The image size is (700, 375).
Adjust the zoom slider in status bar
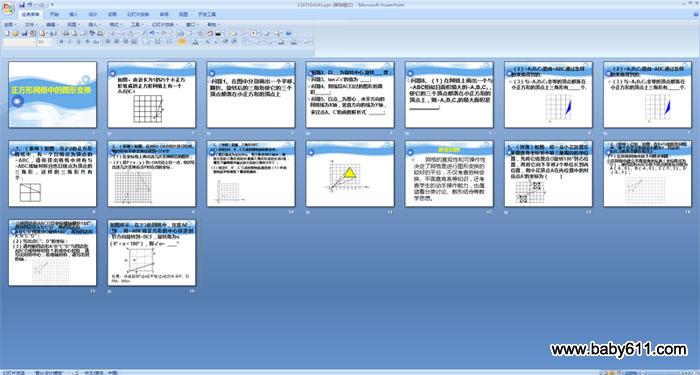point(665,372)
